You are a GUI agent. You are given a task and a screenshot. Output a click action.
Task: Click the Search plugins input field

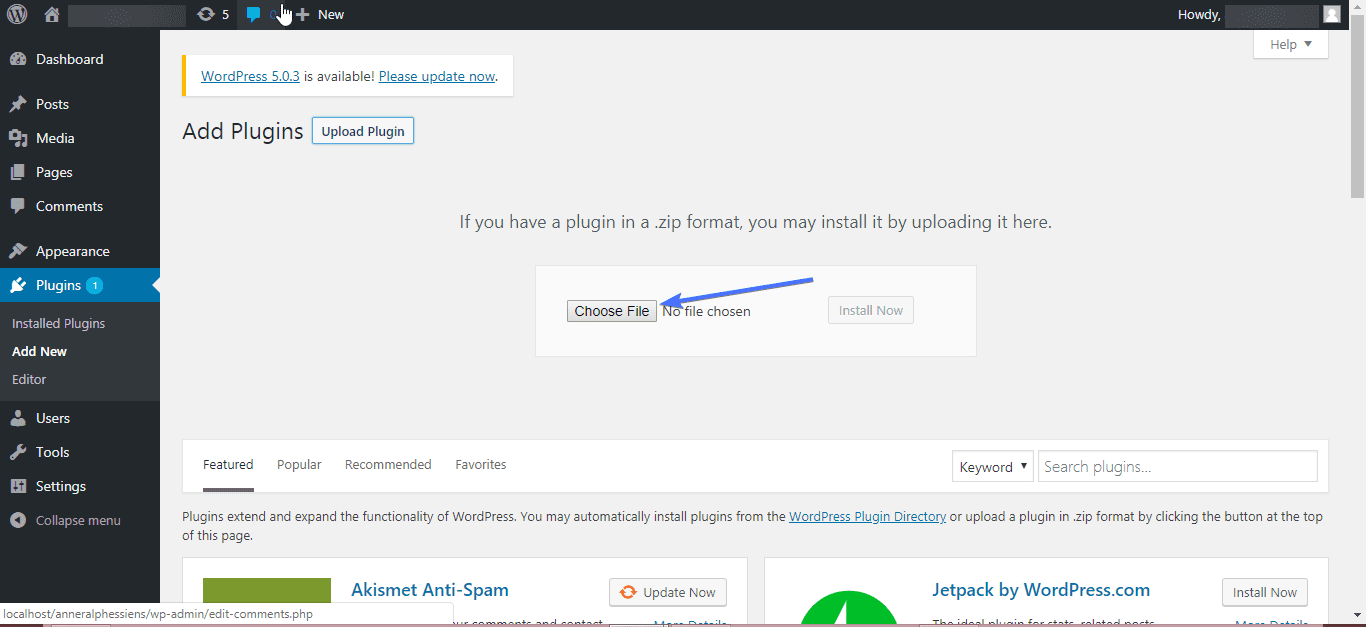[1178, 467]
